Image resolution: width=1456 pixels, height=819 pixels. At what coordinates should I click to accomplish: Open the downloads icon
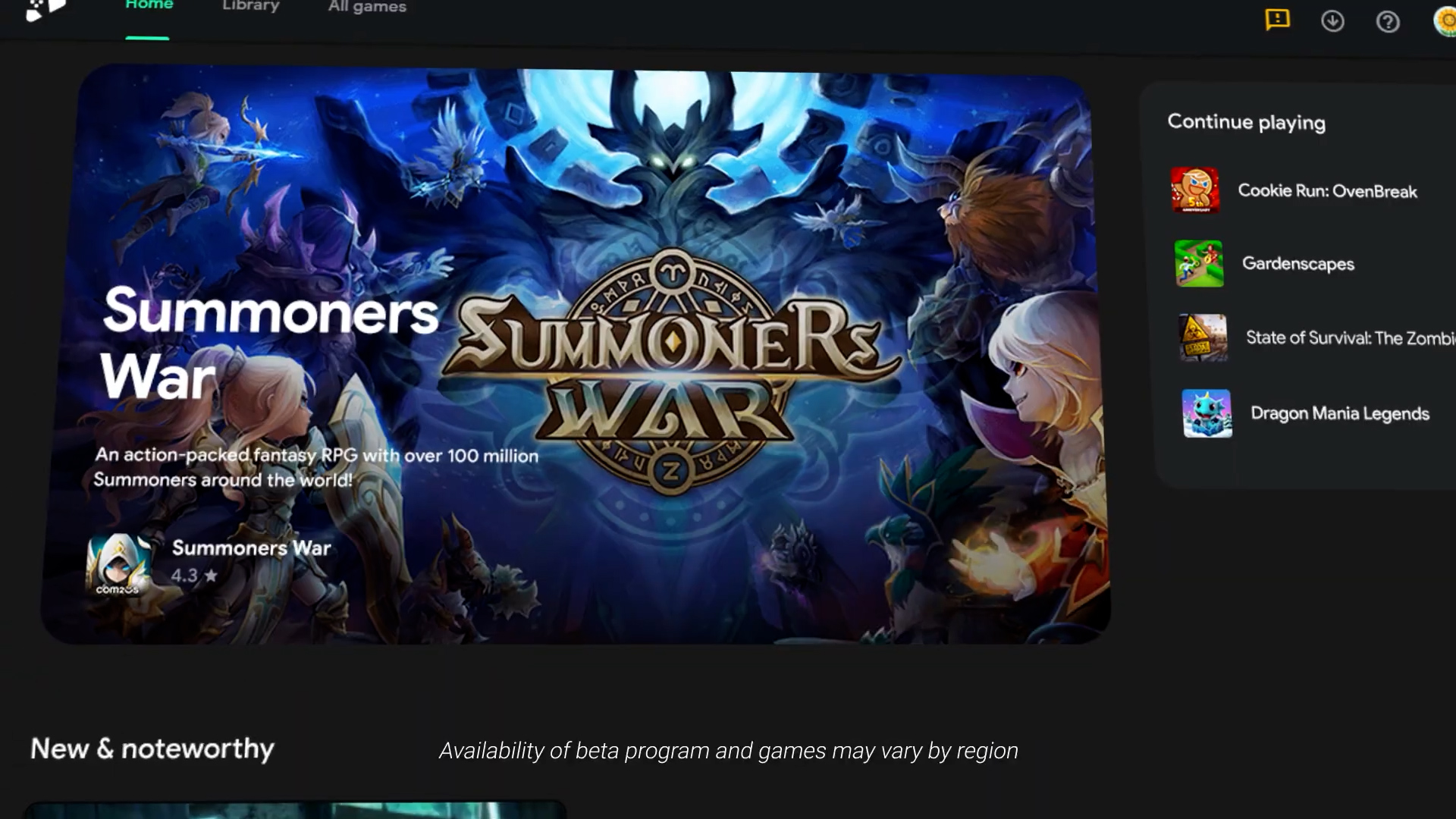[x=1332, y=21]
